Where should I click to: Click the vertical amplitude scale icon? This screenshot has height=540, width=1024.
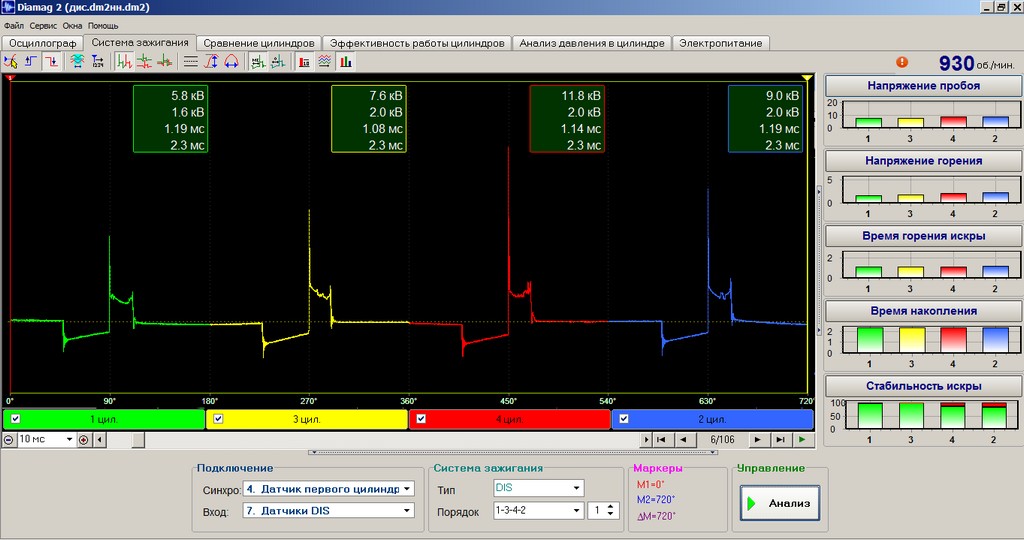211,62
